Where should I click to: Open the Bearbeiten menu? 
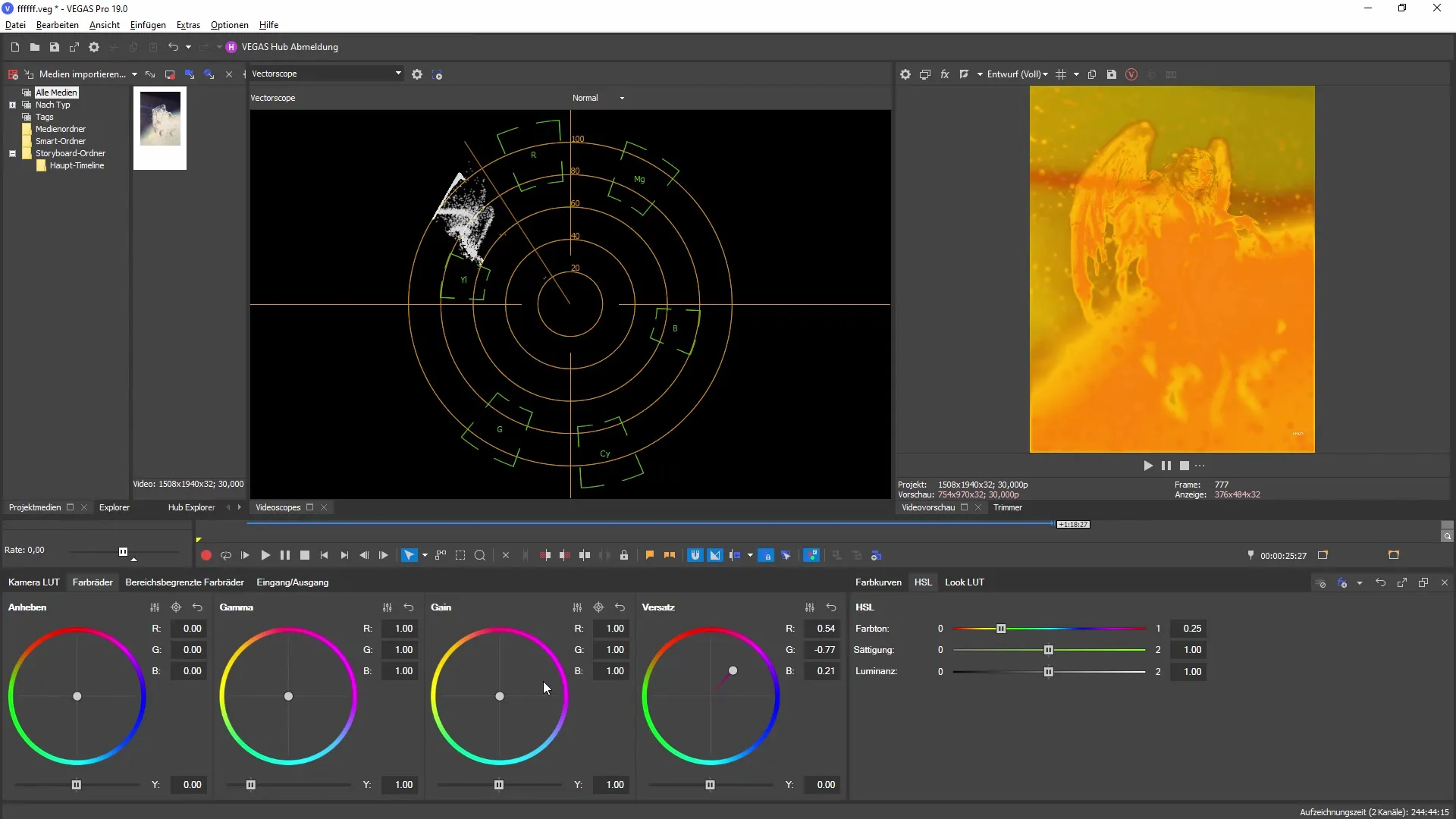[x=58, y=25]
